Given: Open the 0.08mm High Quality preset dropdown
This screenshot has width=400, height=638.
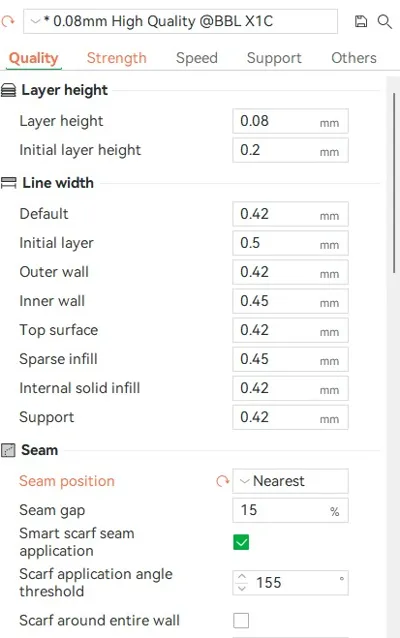Looking at the screenshot, I should (x=180, y=21).
